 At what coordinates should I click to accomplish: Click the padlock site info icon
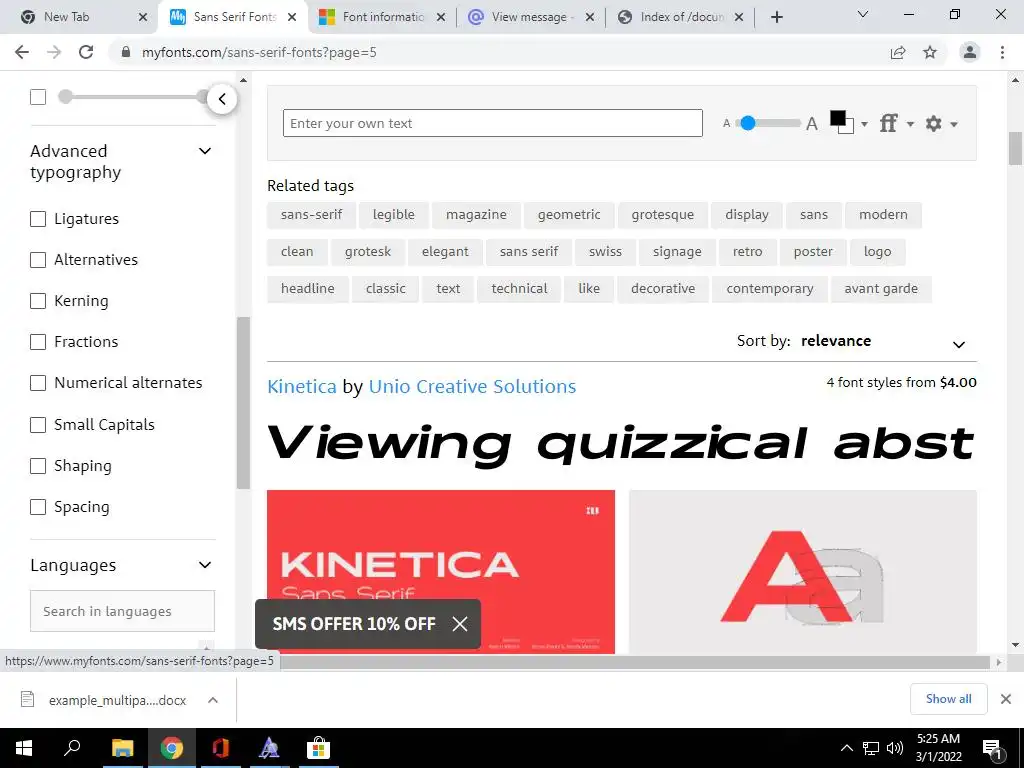[x=126, y=52]
